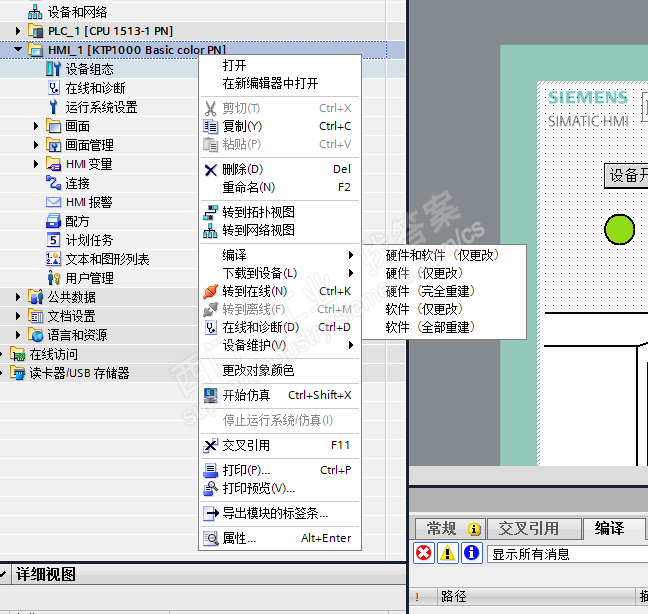Select 软件（仅更改）compile option
This screenshot has width=648, height=614.
tap(444, 309)
